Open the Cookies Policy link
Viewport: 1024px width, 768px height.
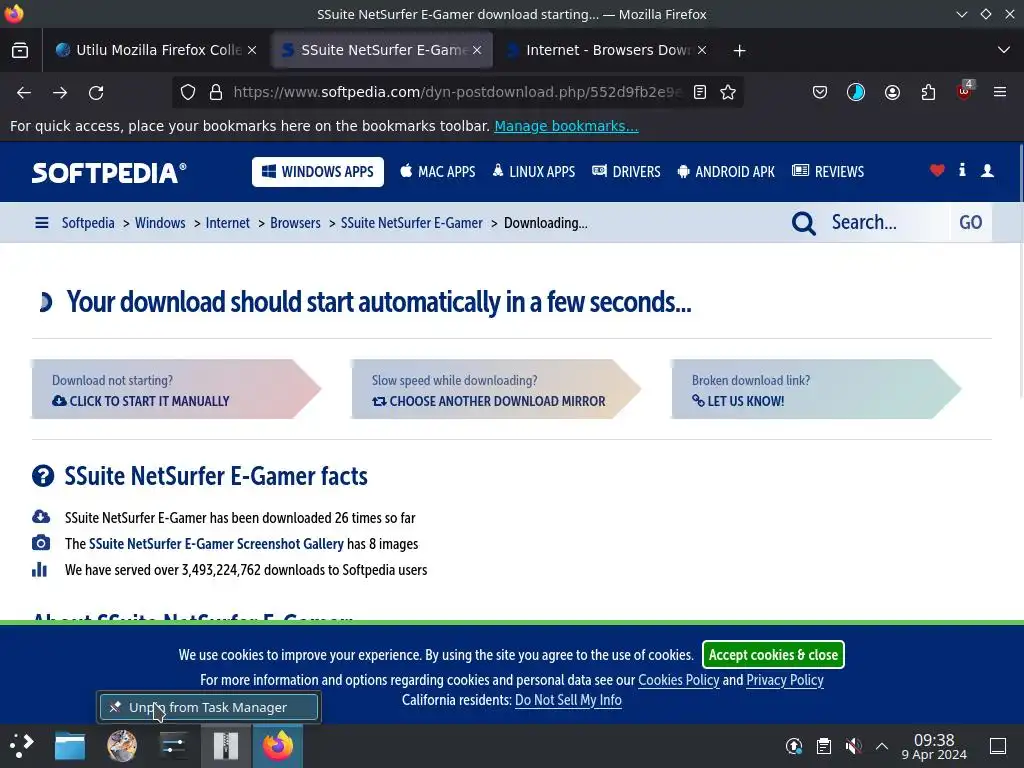tap(679, 680)
